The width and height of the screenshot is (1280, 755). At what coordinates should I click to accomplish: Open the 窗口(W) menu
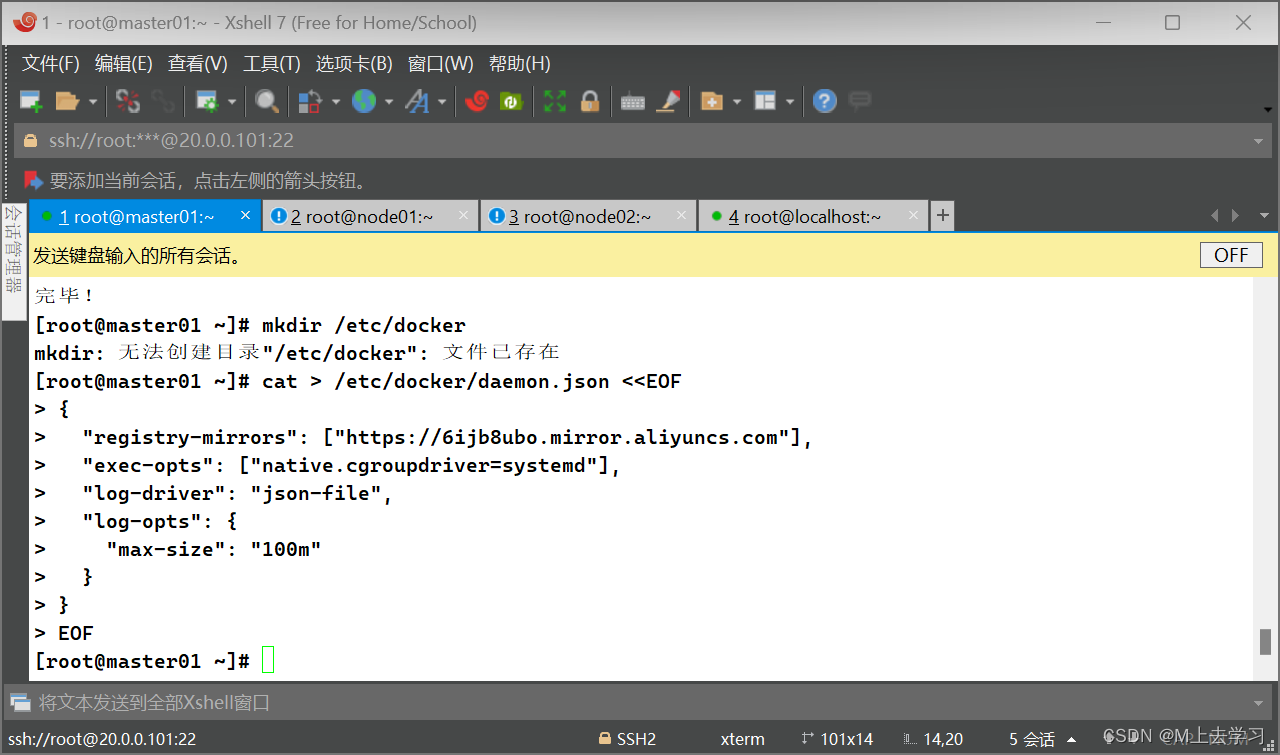[441, 64]
